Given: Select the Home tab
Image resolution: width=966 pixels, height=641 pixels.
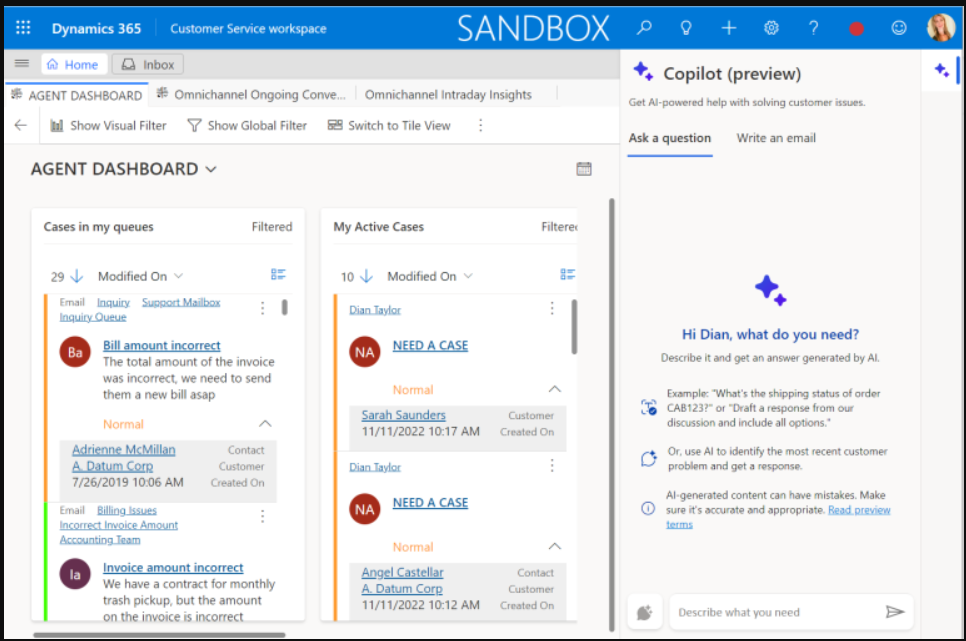Looking at the screenshot, I should click(x=74, y=64).
